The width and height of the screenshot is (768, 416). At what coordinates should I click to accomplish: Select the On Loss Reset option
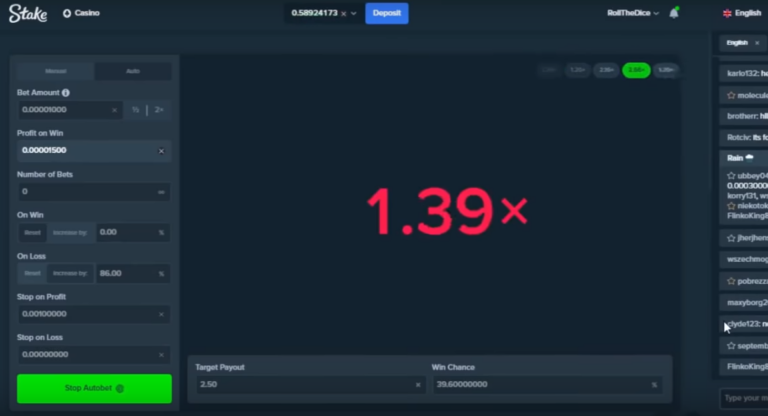click(32, 273)
